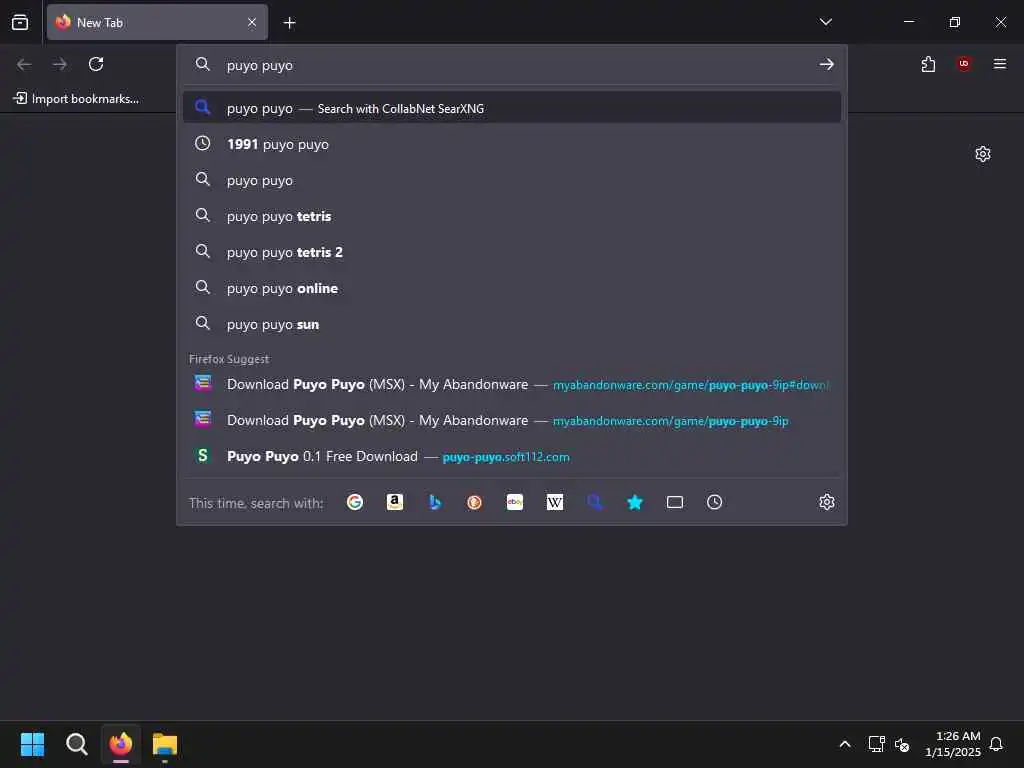This screenshot has height=768, width=1024.
Task: Select Search with CollabNet SearXNG suggestion
Action: 511,108
